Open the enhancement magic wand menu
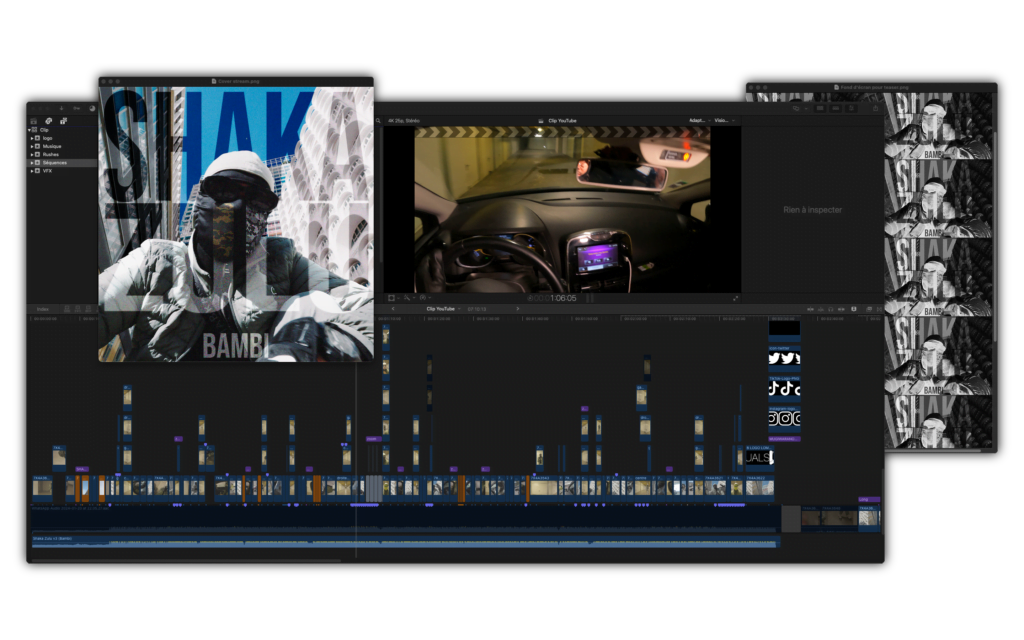 click(409, 298)
